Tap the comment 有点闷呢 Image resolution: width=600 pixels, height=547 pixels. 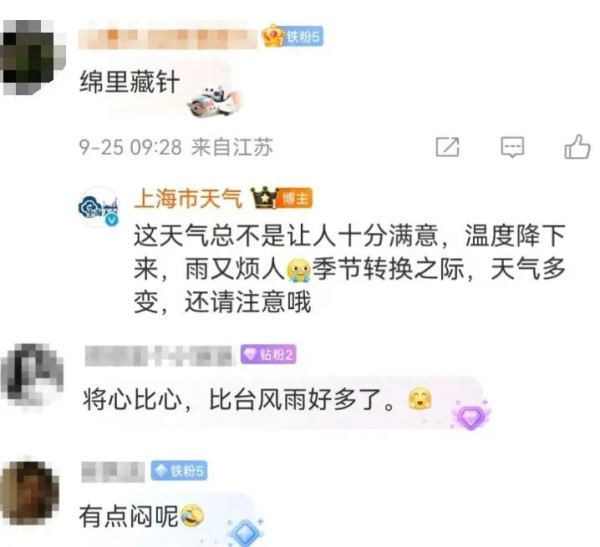[129, 516]
